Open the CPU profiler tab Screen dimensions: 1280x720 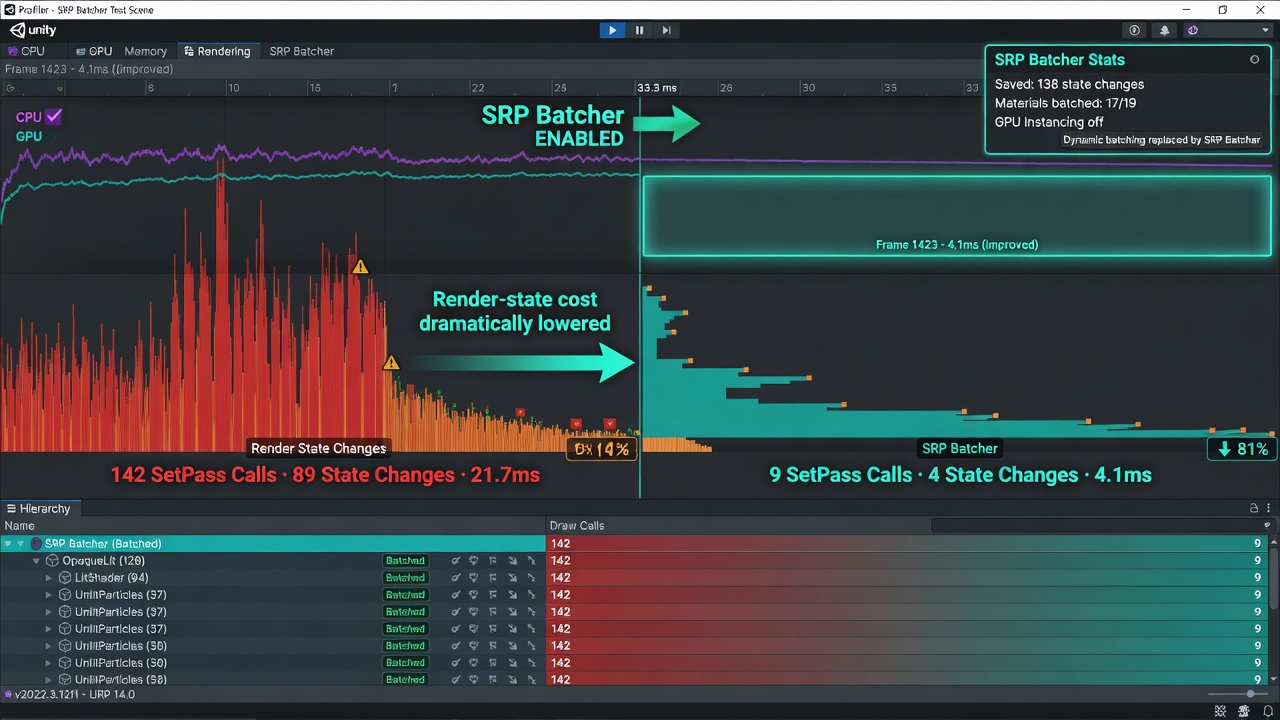coord(27,51)
